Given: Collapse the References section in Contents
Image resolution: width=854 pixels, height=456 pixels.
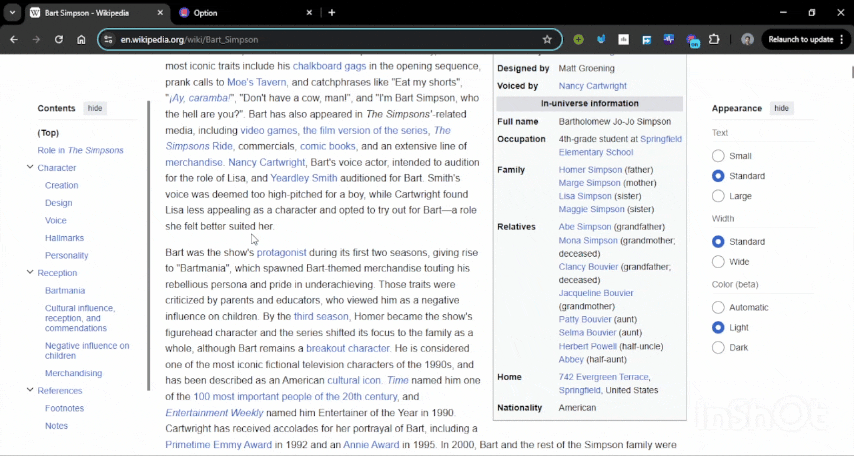Looking at the screenshot, I should tap(30, 390).
